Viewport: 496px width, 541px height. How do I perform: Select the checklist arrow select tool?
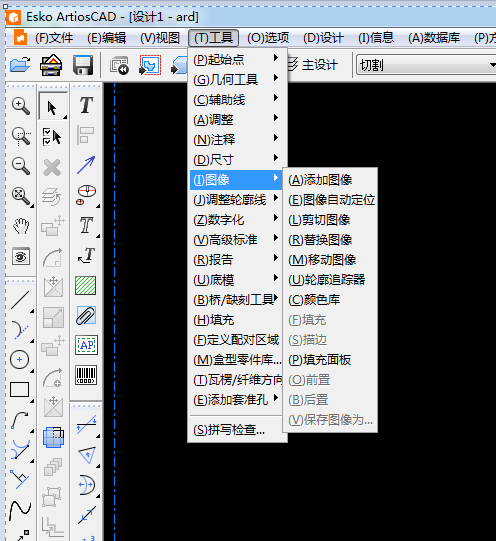point(52,137)
